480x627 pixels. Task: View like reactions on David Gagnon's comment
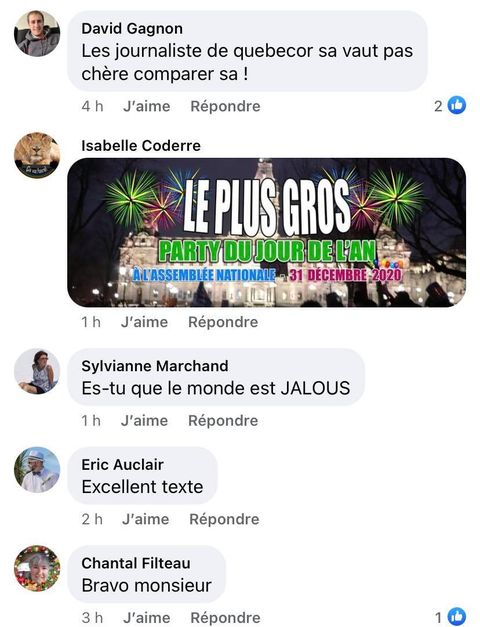[x=450, y=106]
